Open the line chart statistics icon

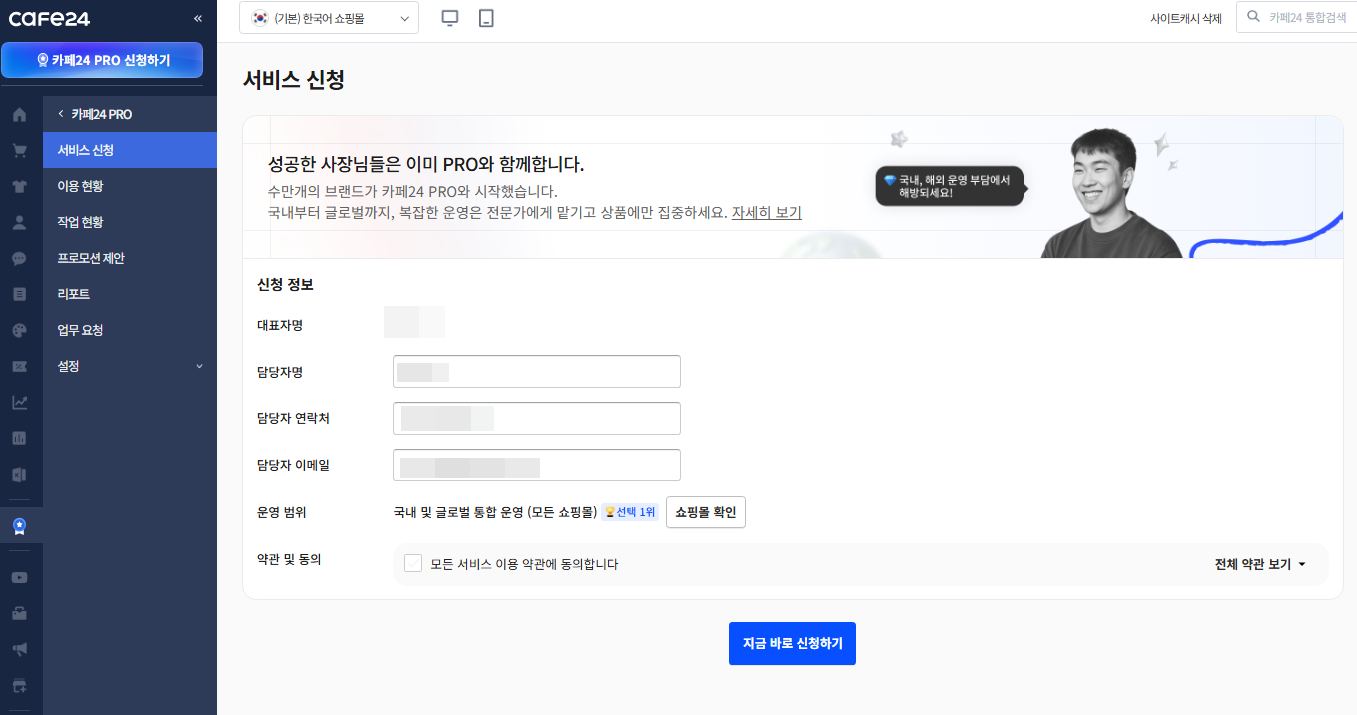[19, 402]
